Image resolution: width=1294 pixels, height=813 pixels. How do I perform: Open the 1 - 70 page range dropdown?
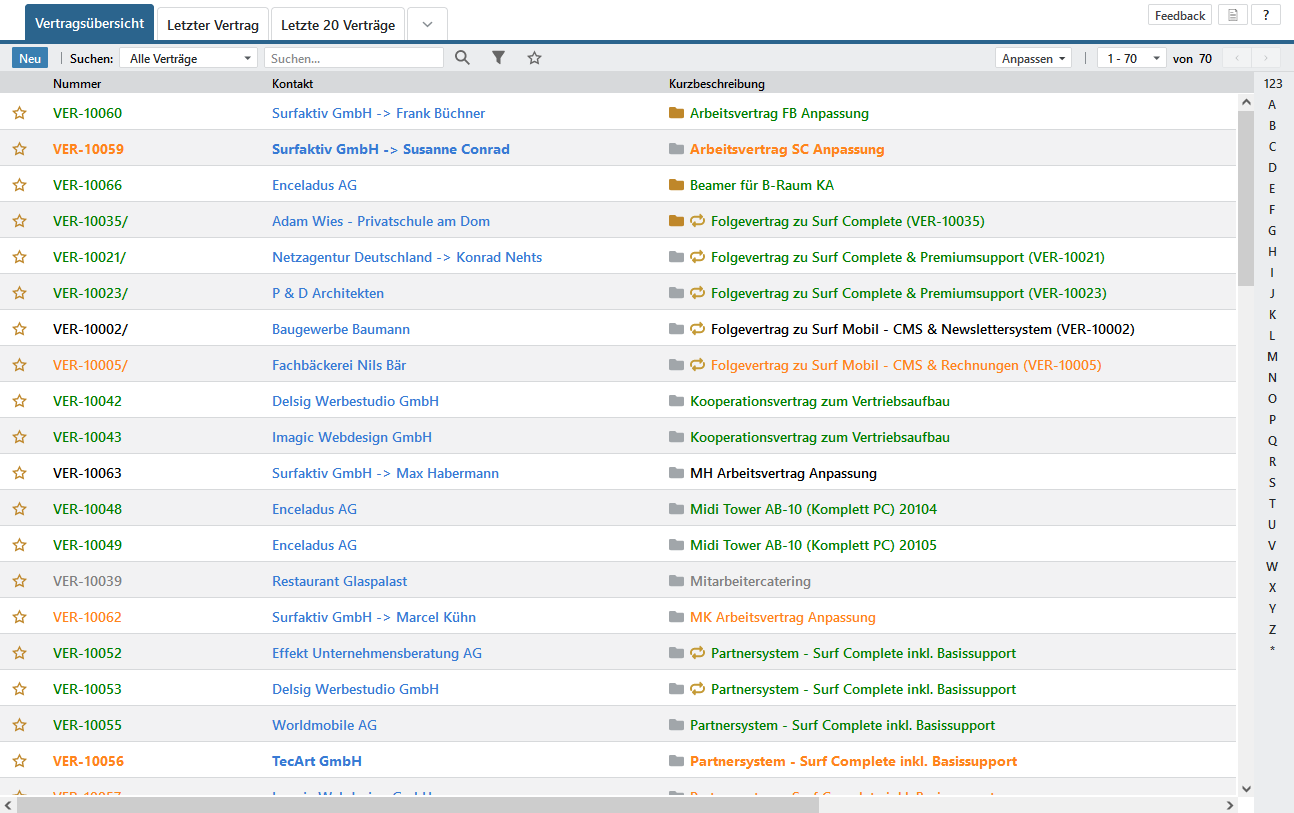point(1131,58)
